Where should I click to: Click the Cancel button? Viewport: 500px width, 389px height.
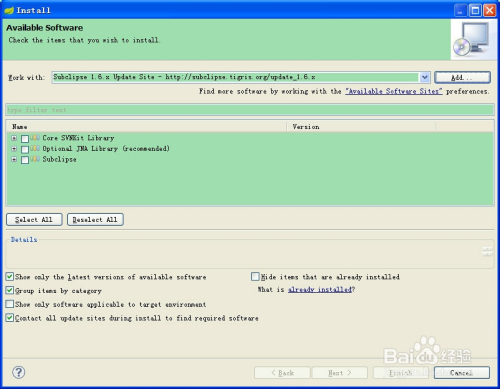(462, 373)
